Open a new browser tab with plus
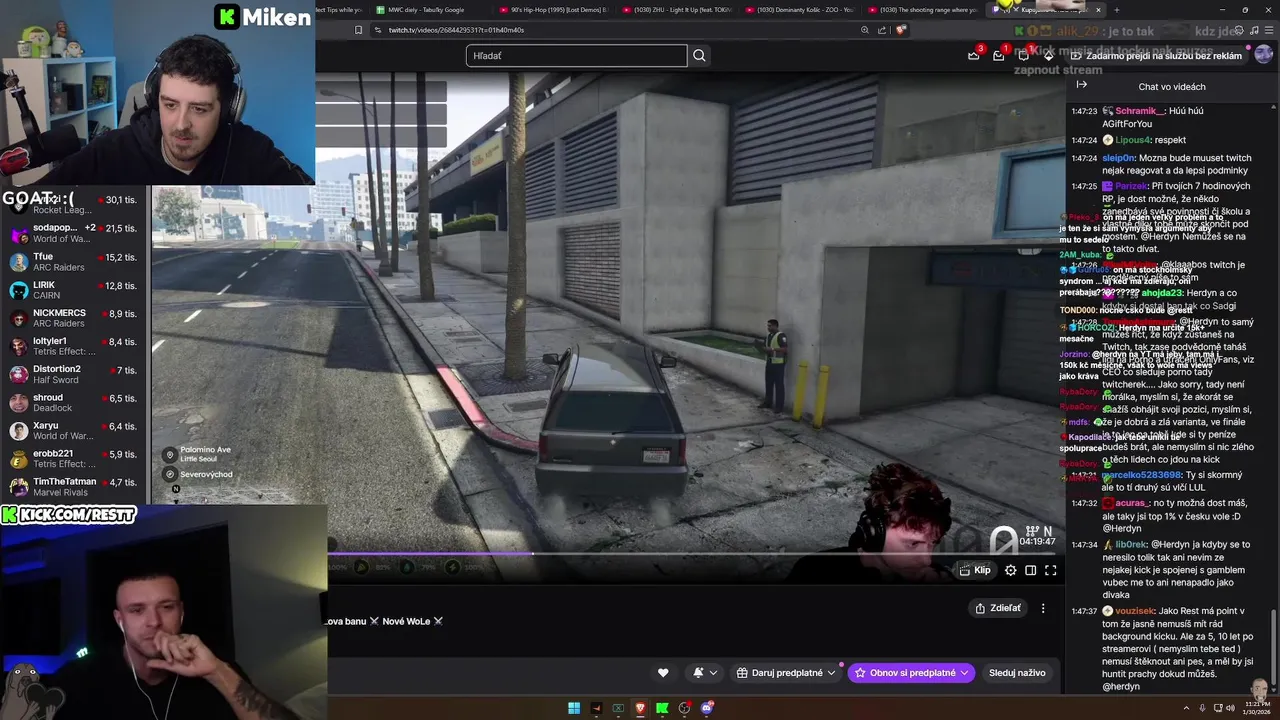 point(1117,10)
